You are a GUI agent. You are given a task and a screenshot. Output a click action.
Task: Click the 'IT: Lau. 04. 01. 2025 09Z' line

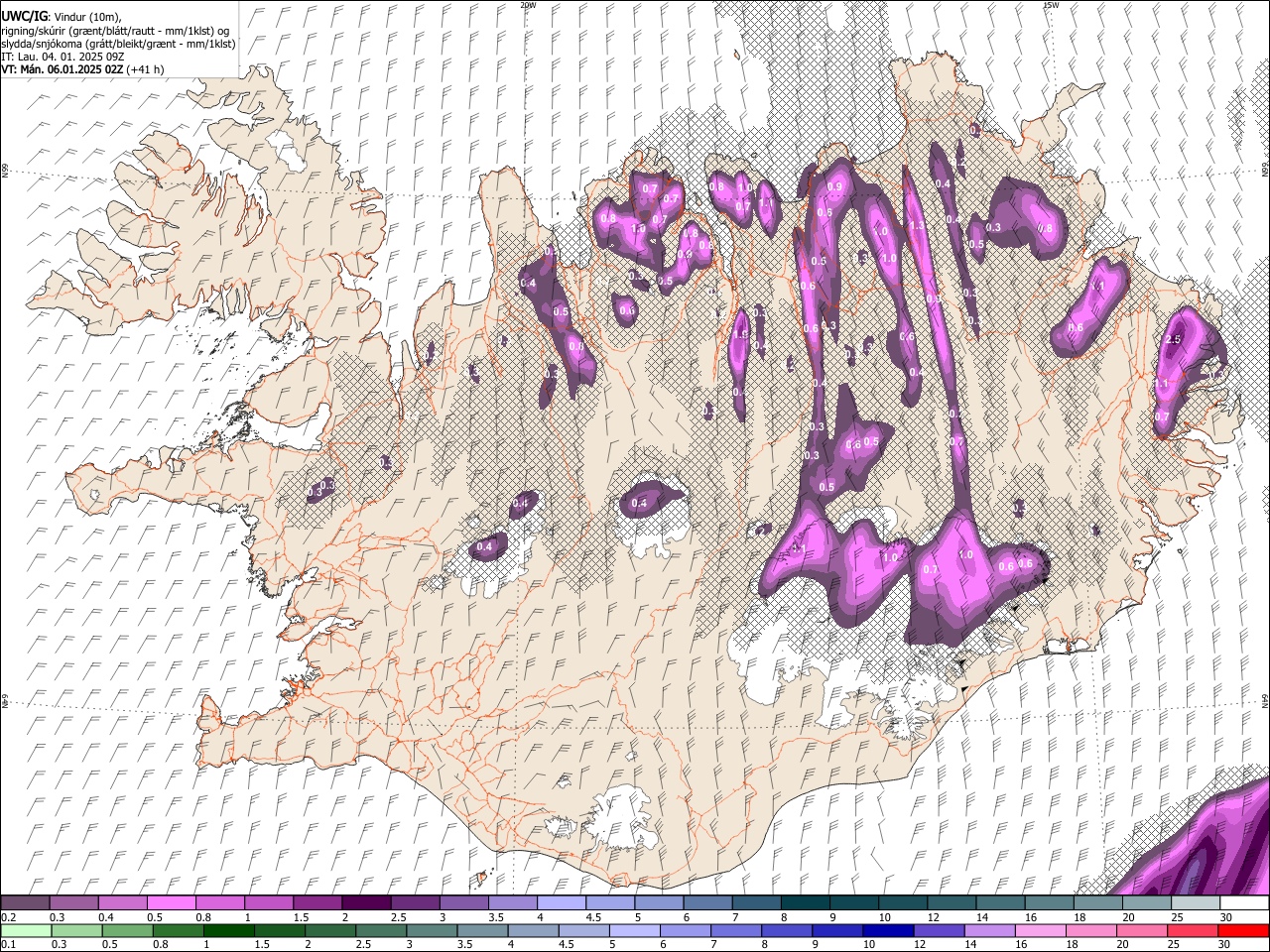63,57
